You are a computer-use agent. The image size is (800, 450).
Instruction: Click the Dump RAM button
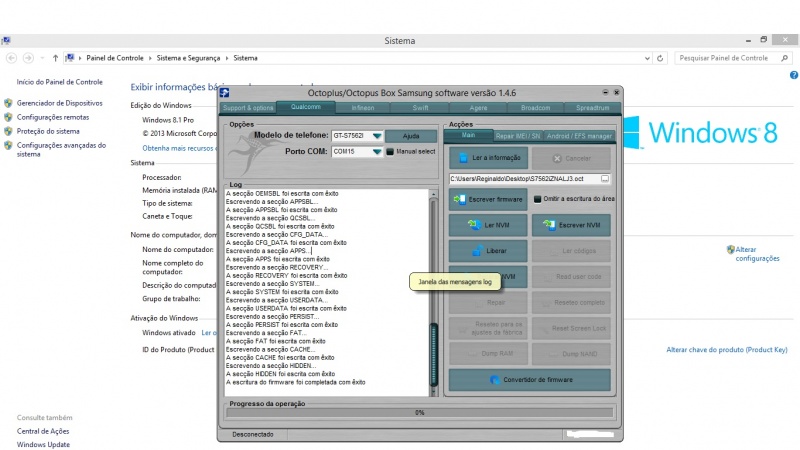(x=488, y=354)
